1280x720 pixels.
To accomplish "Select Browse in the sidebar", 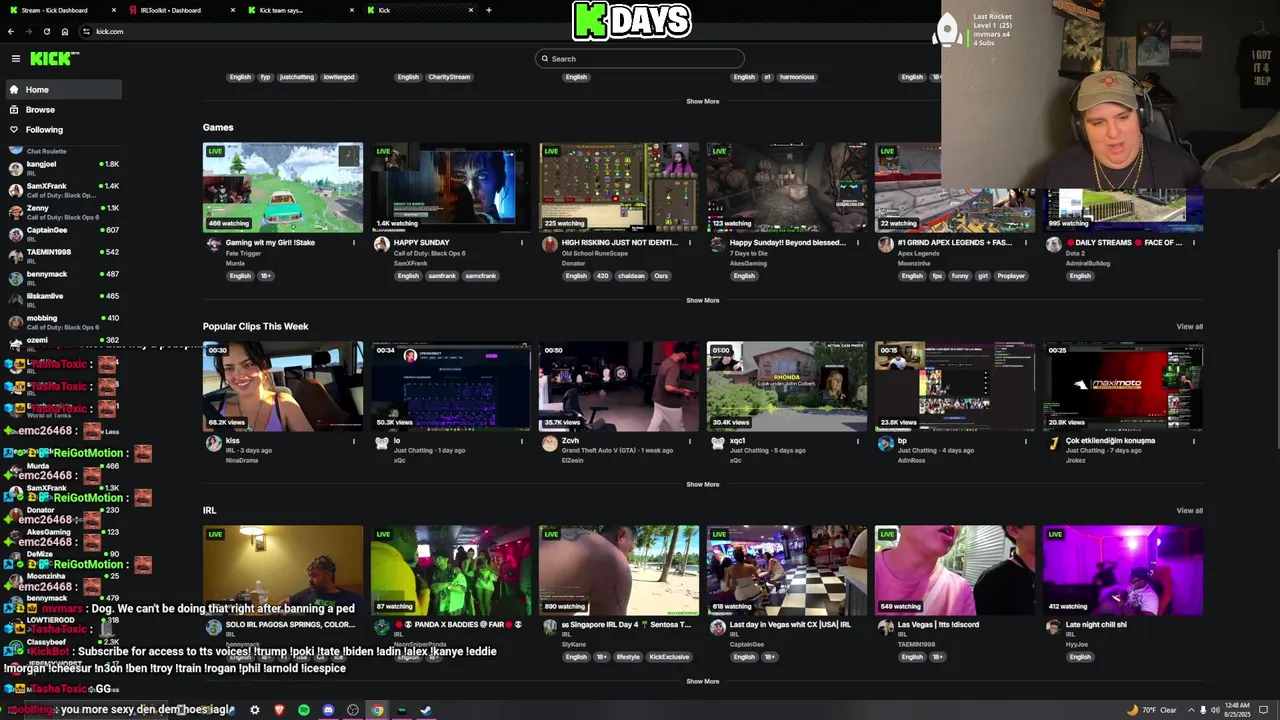I will coord(63,110).
